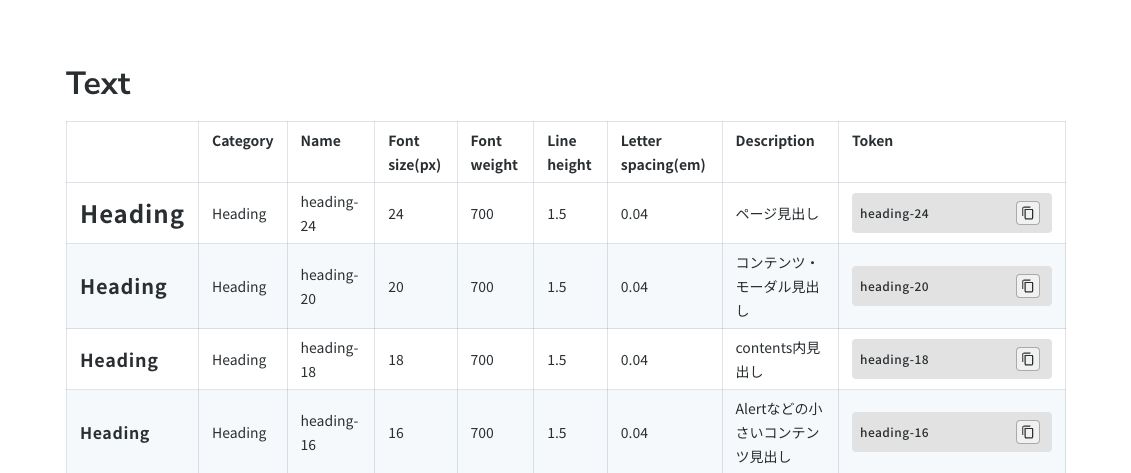Copy the heading-24 token

click(1028, 213)
